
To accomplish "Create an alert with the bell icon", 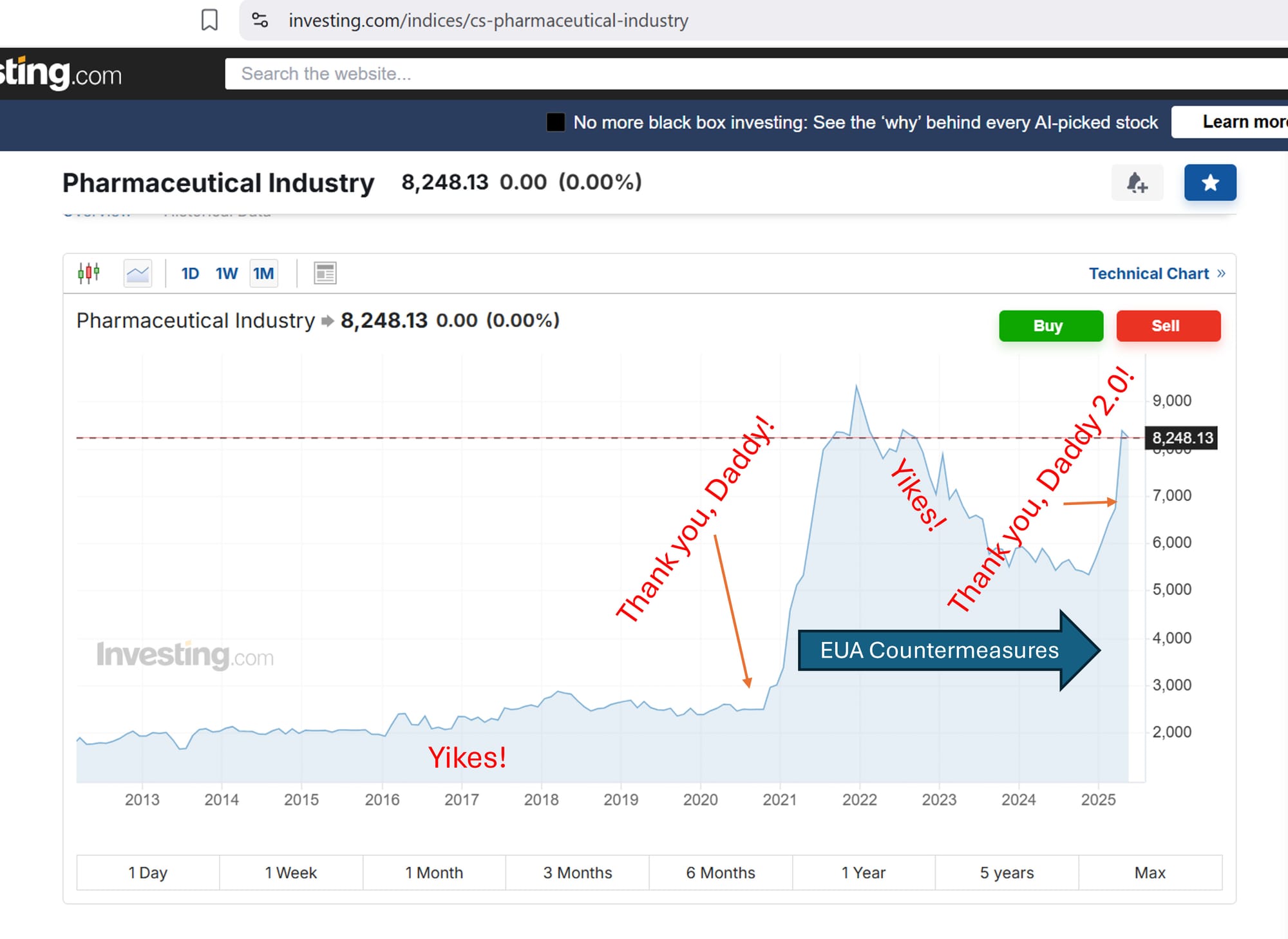I will tap(1137, 183).
